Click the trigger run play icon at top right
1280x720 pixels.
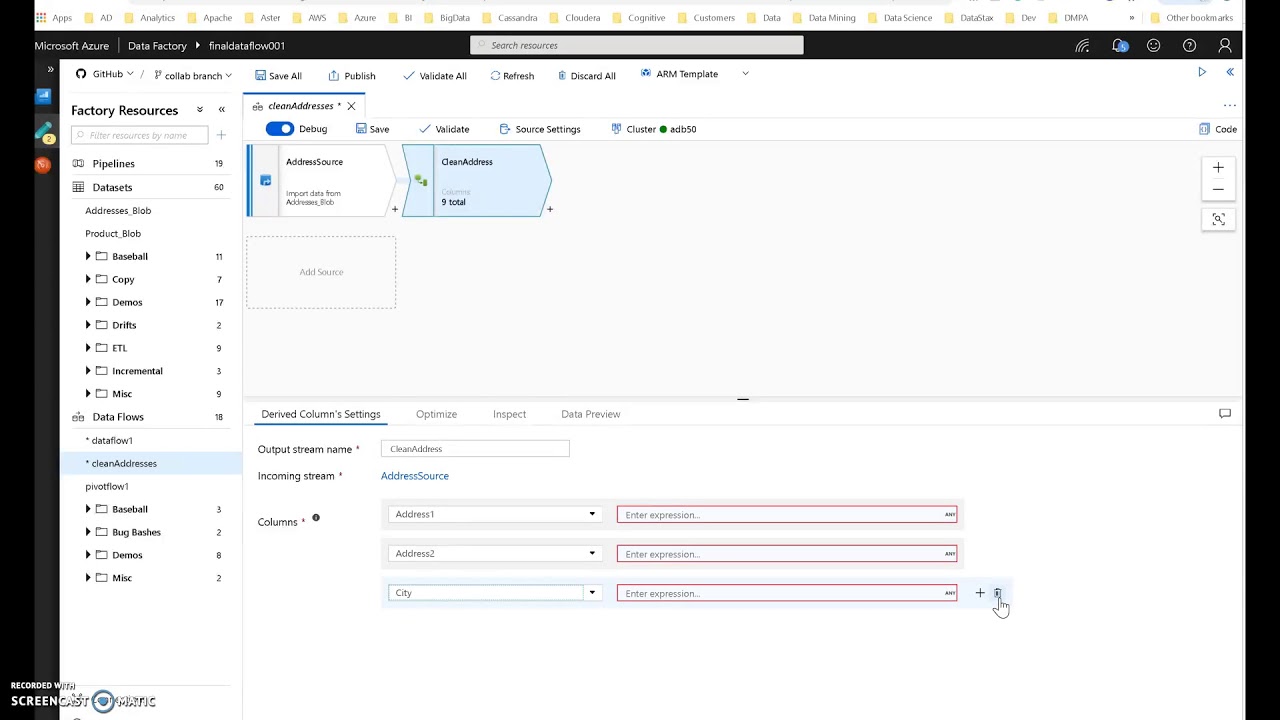pos(1202,72)
